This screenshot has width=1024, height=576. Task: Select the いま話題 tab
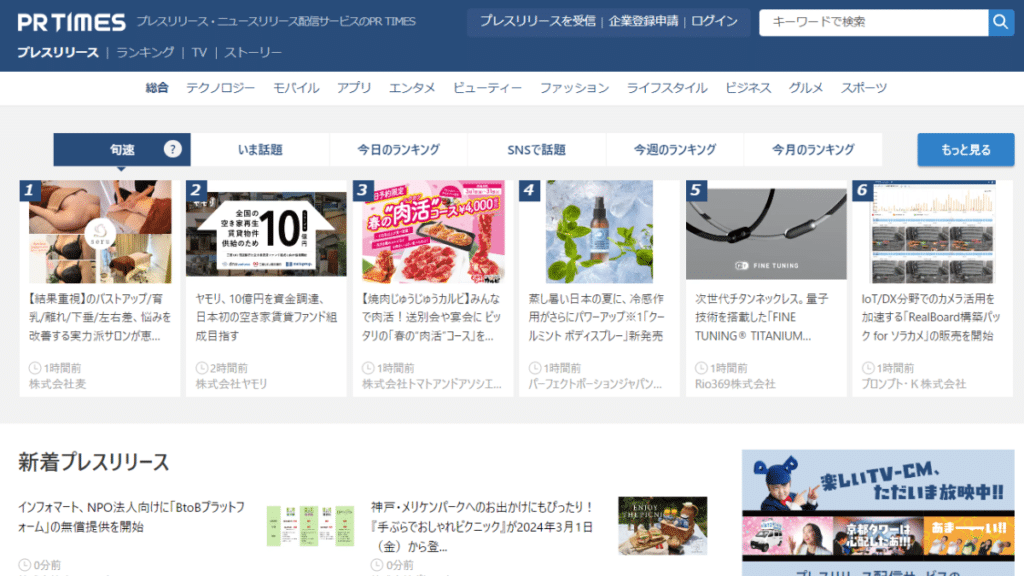(260, 150)
